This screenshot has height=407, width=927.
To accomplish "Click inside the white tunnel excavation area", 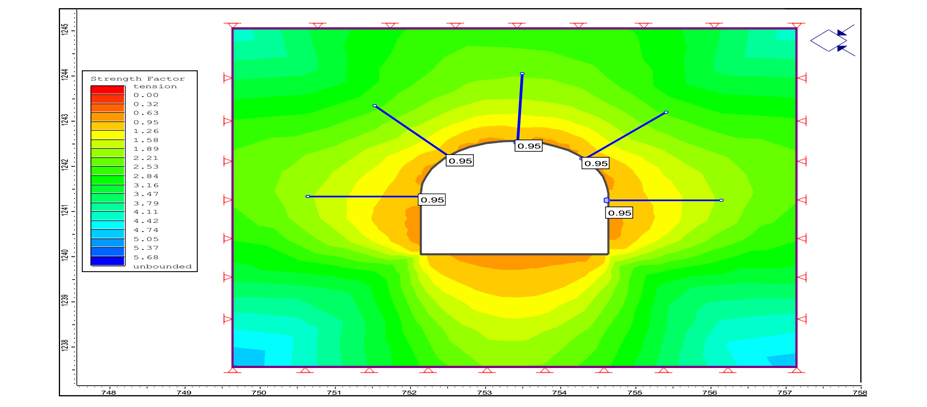I will [513, 210].
